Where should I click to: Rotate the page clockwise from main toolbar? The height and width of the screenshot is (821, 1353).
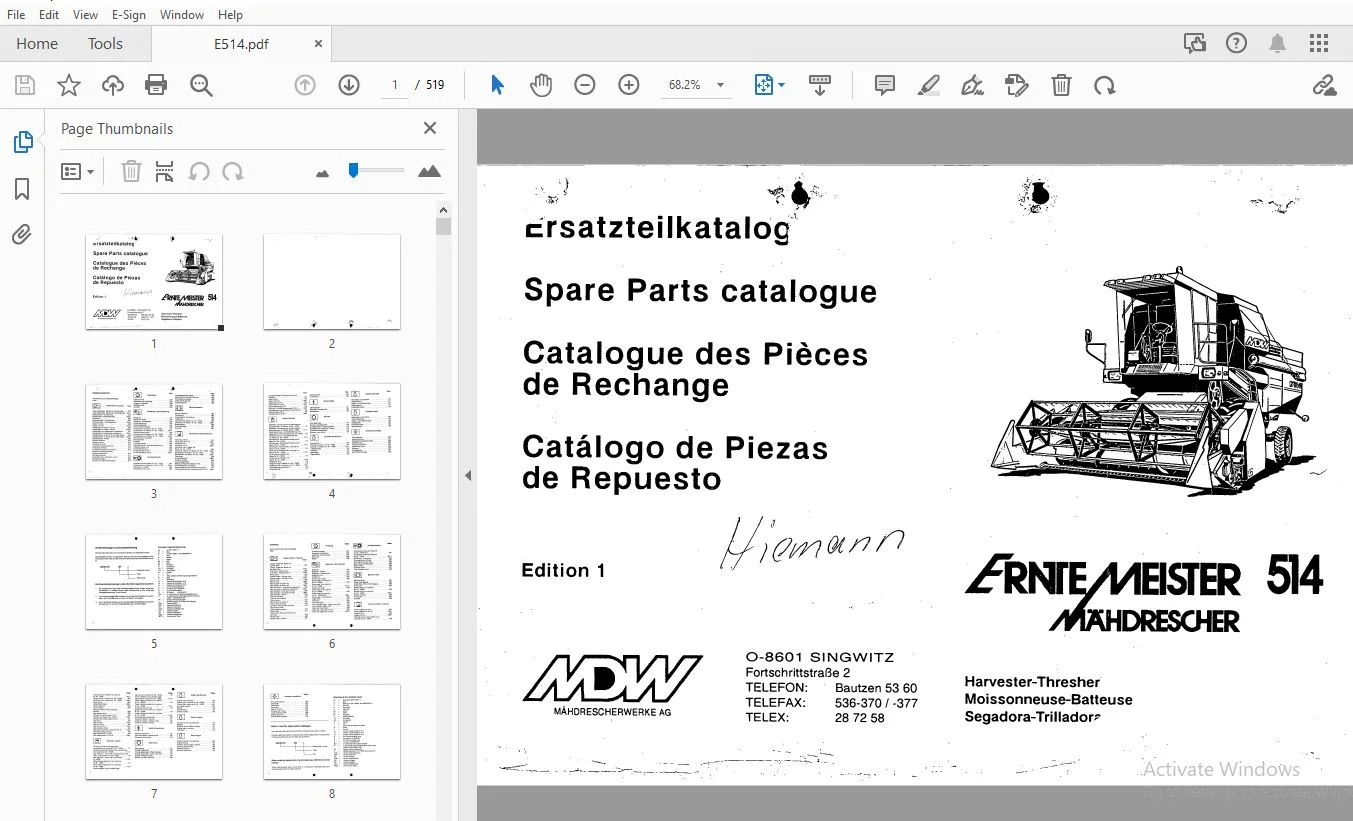pos(1105,86)
